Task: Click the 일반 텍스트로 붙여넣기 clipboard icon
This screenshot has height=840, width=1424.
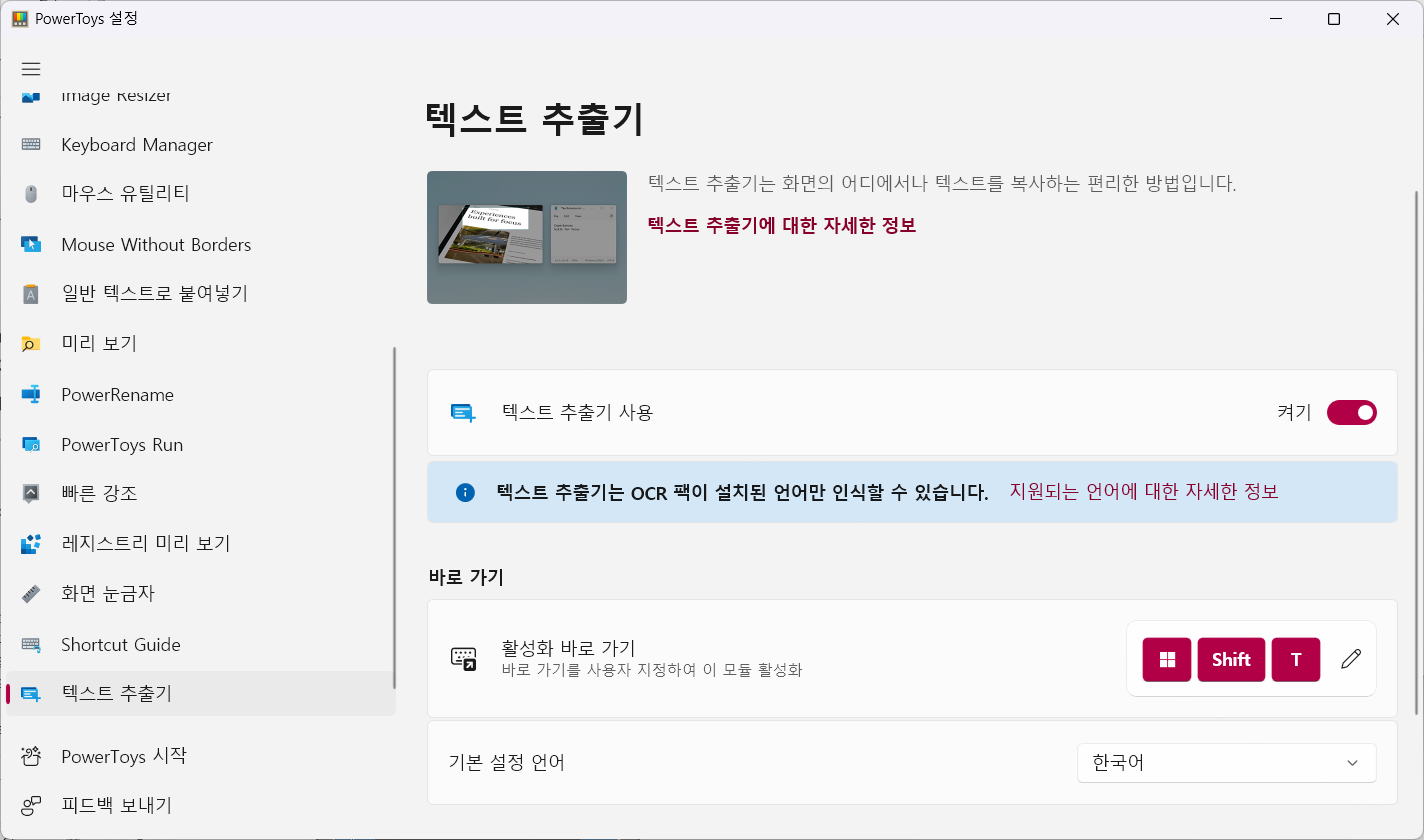Action: [x=31, y=294]
